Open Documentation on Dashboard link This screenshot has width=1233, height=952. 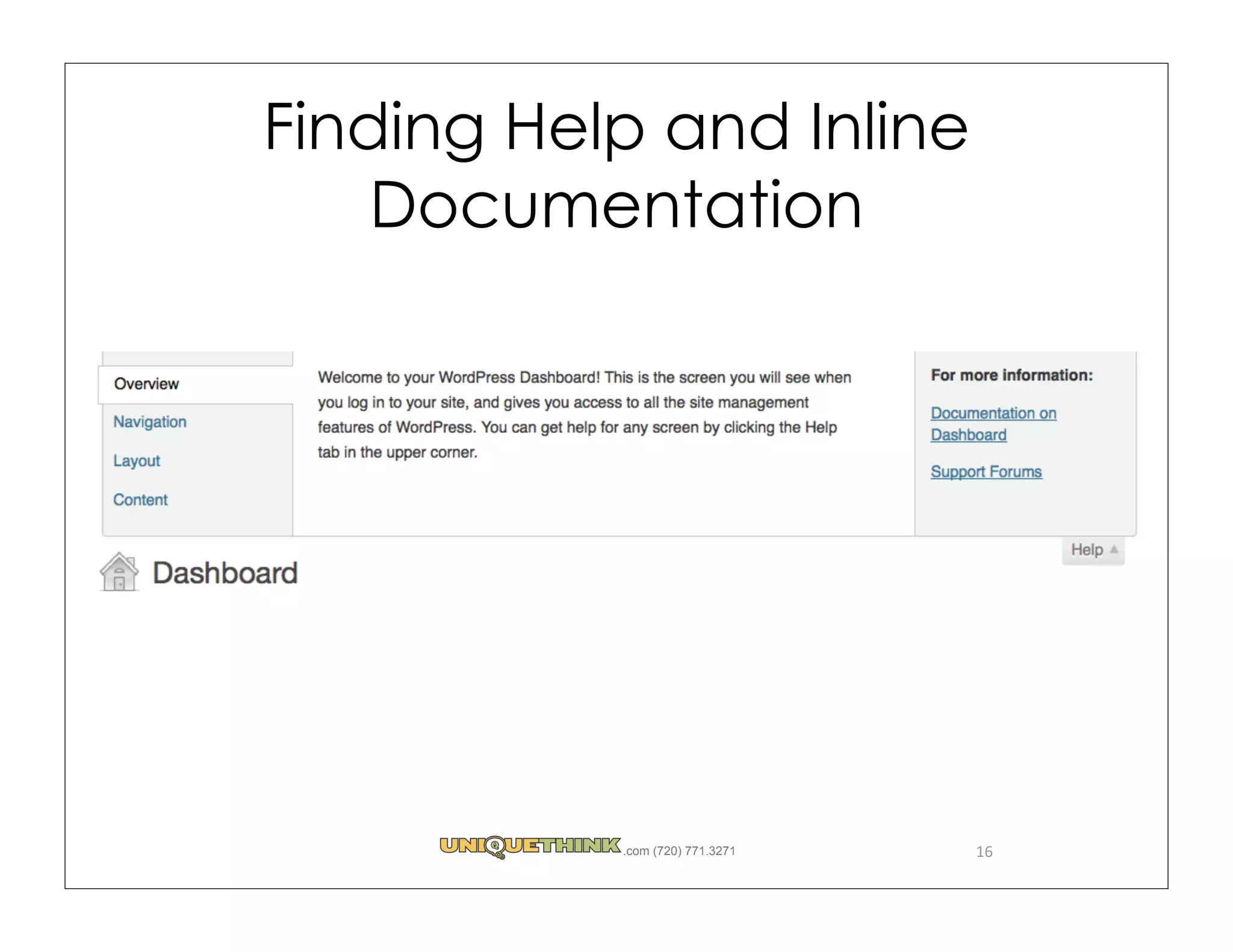click(x=993, y=413)
